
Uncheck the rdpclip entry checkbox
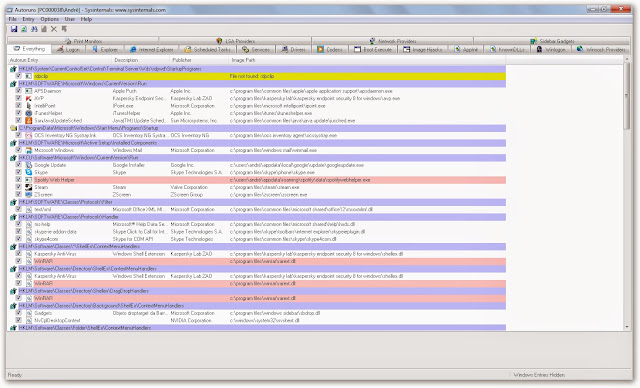coord(18,76)
